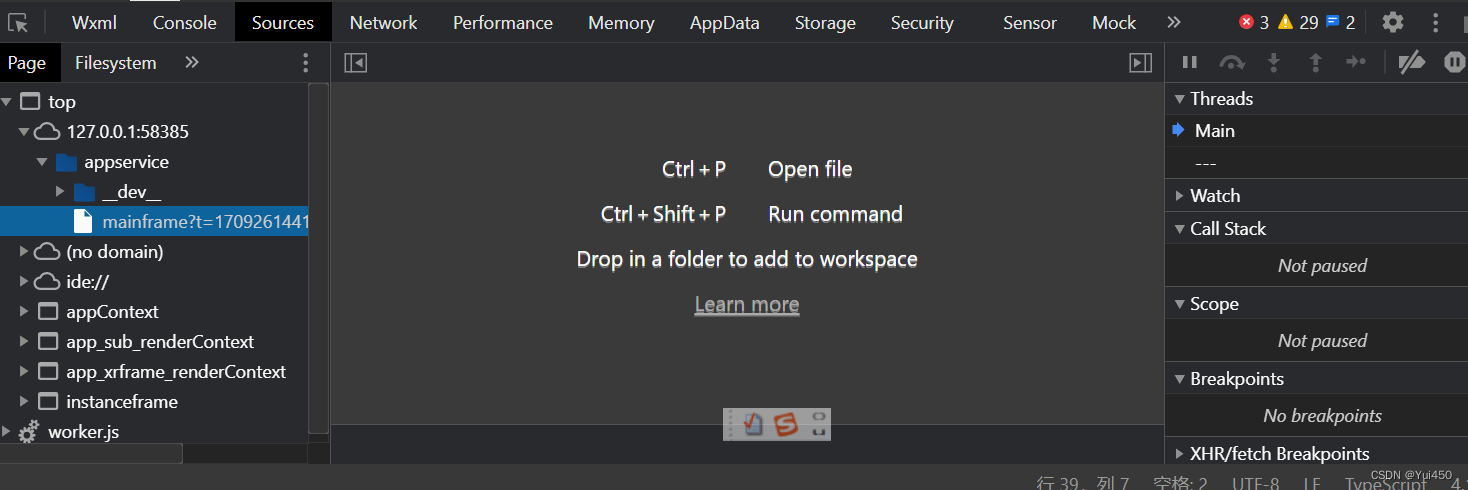Image resolution: width=1468 pixels, height=490 pixels.
Task: Open the DevTools more-options kebab menu
Action: coord(1436,22)
